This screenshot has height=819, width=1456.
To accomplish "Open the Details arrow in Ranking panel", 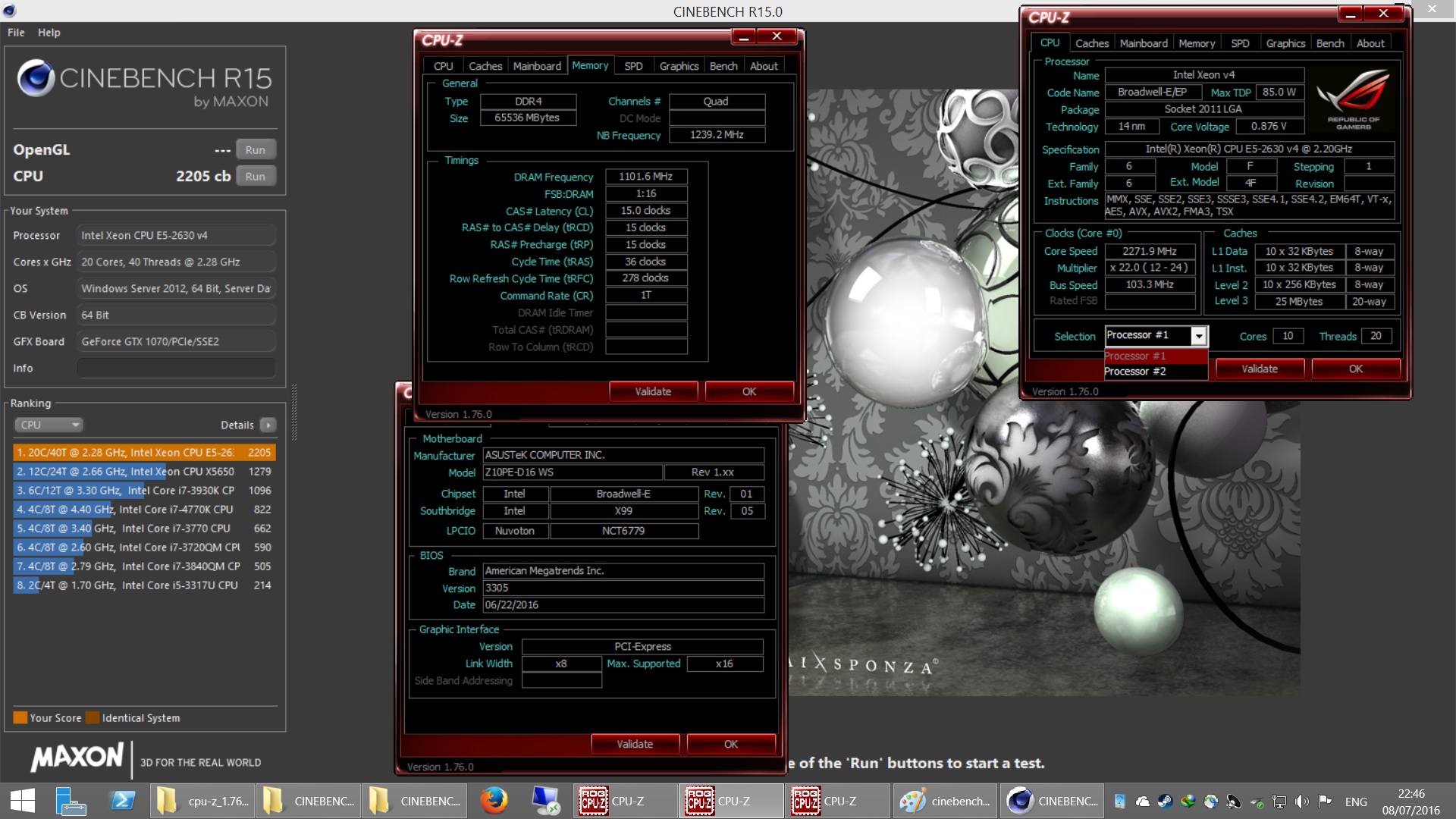I will coord(268,425).
